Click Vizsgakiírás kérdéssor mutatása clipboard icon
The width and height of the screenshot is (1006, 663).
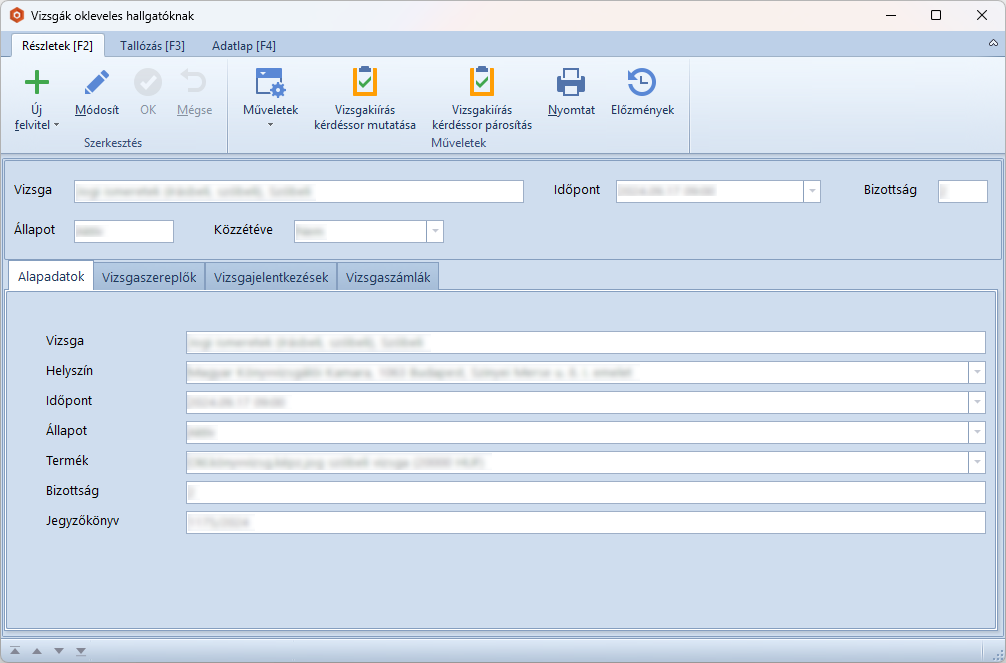pos(365,82)
